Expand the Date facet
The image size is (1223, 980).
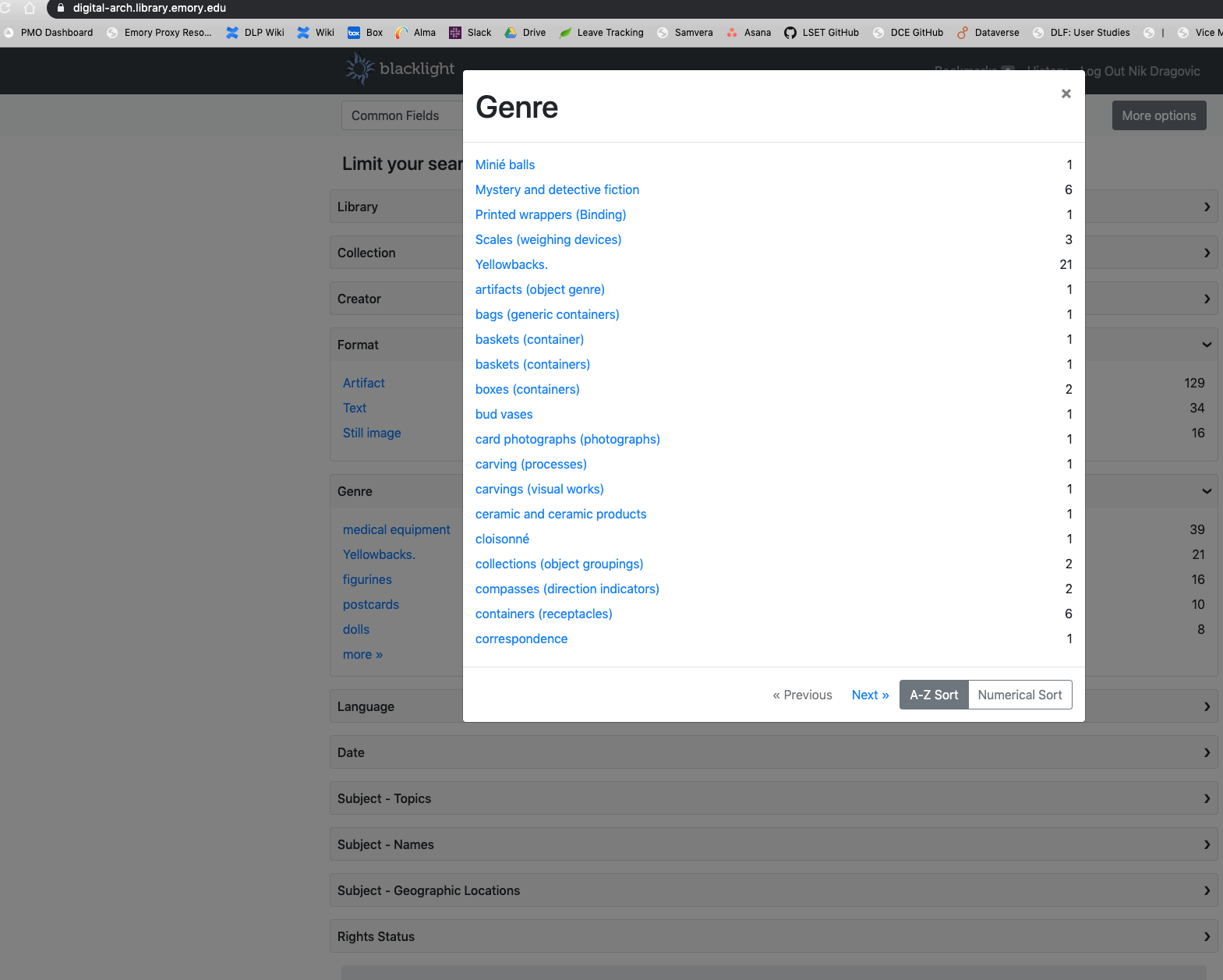(773, 752)
